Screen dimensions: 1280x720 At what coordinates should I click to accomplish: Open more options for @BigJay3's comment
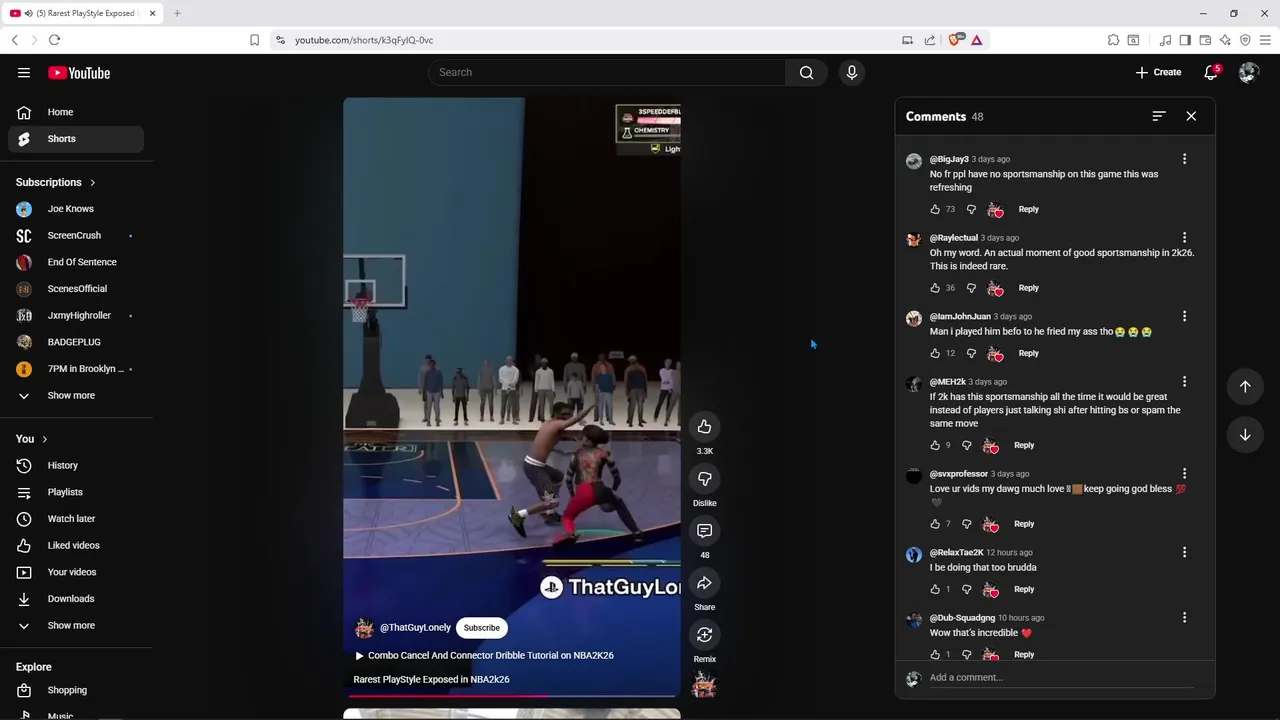[1184, 159]
